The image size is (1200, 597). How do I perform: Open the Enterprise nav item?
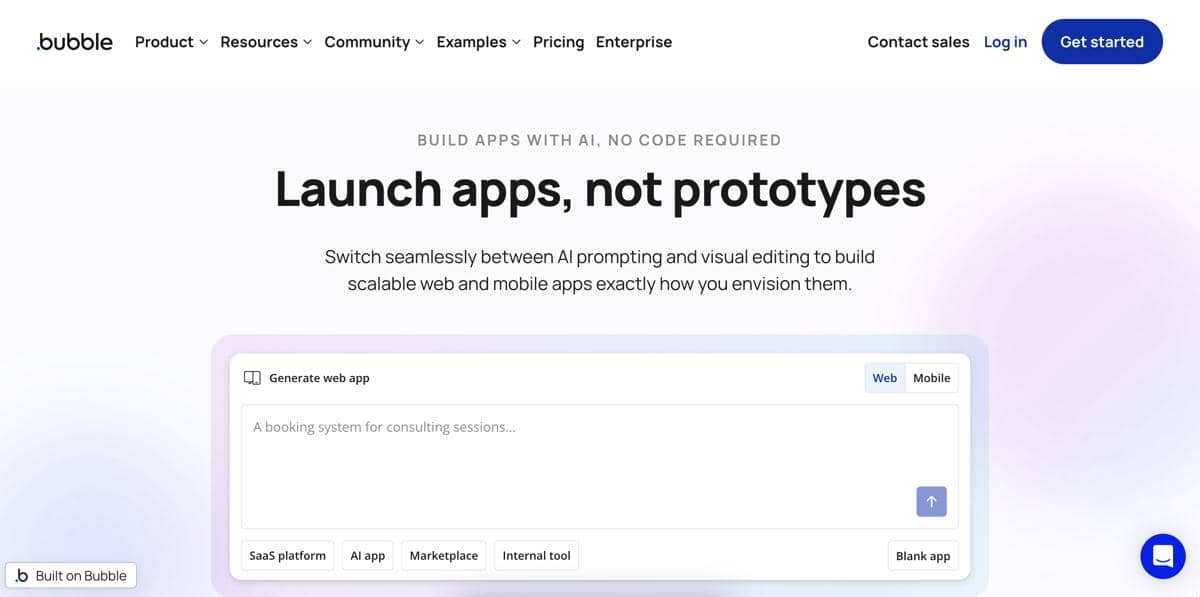[634, 42]
